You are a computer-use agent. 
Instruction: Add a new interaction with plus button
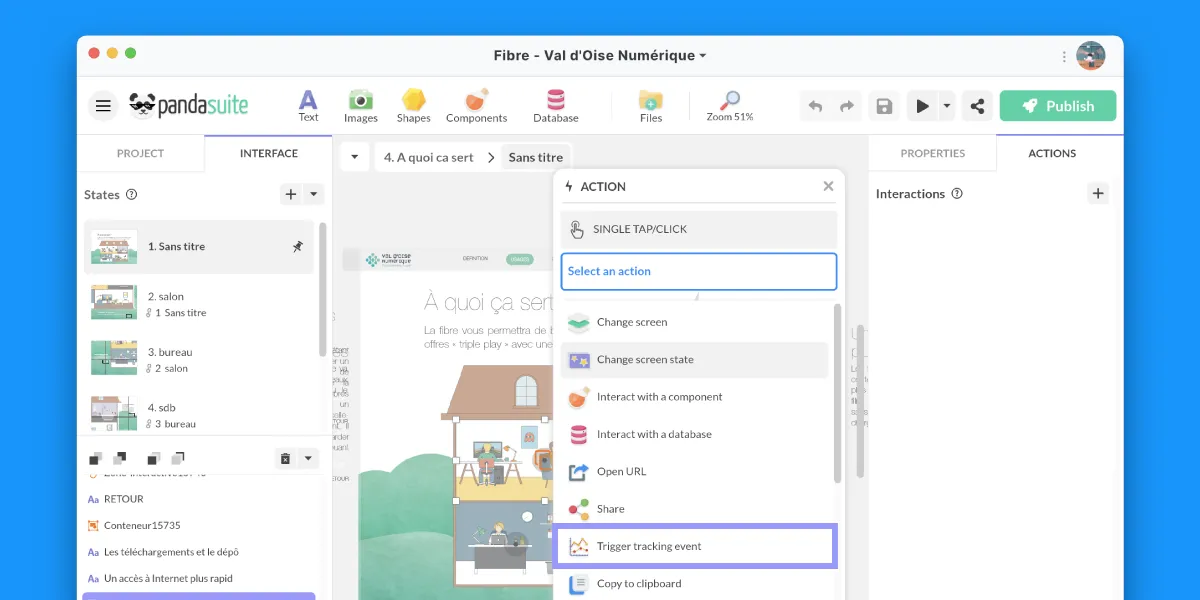pyautogui.click(x=1098, y=194)
